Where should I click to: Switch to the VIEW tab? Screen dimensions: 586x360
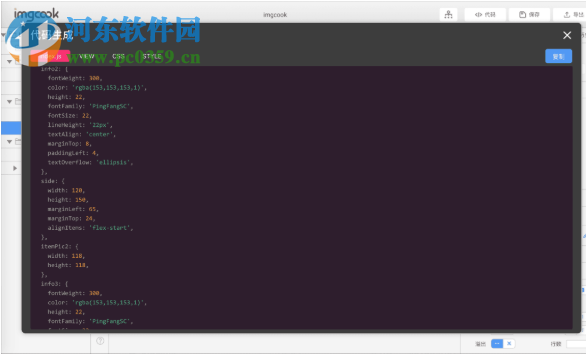pyautogui.click(x=87, y=56)
